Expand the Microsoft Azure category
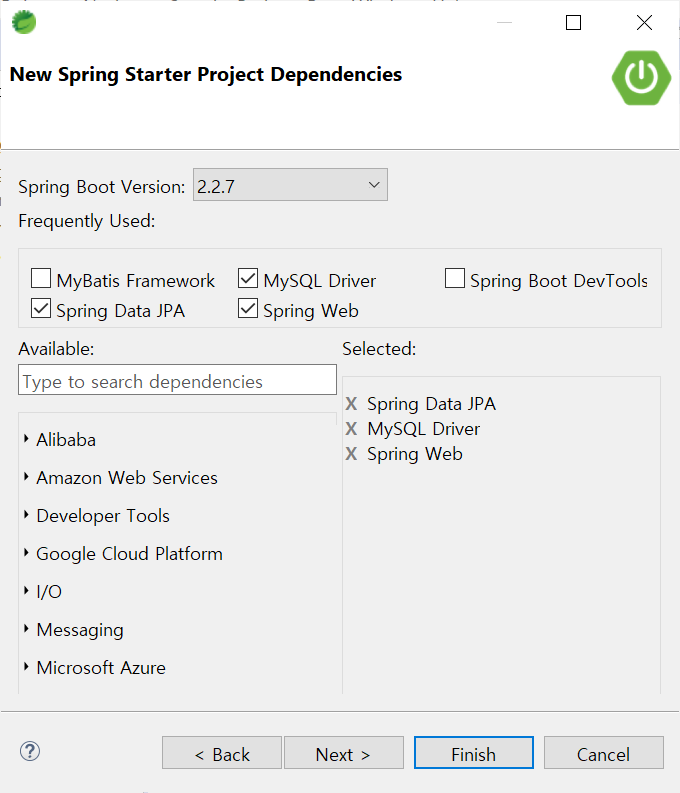The width and height of the screenshot is (680, 793). tap(26, 667)
